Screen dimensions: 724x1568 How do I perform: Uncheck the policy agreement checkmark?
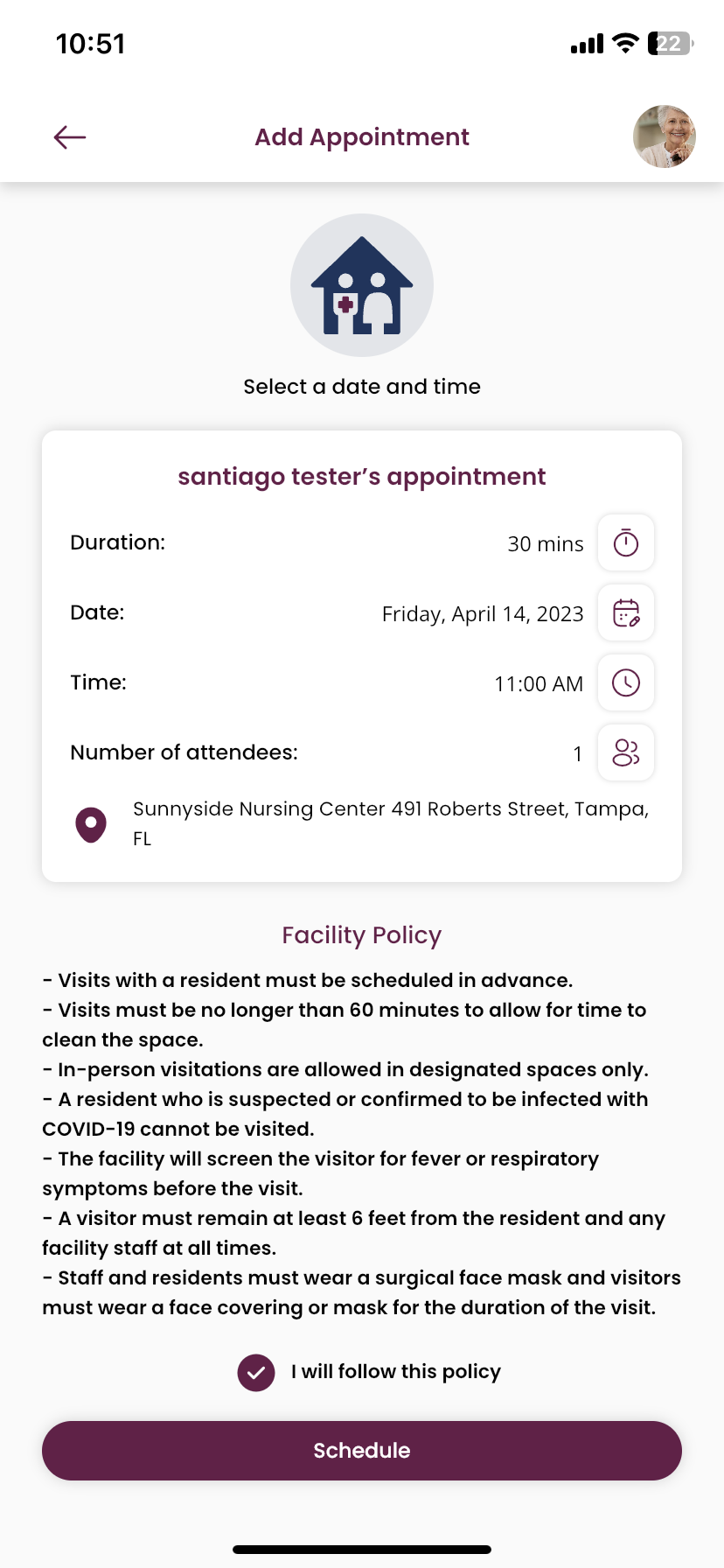(256, 1372)
